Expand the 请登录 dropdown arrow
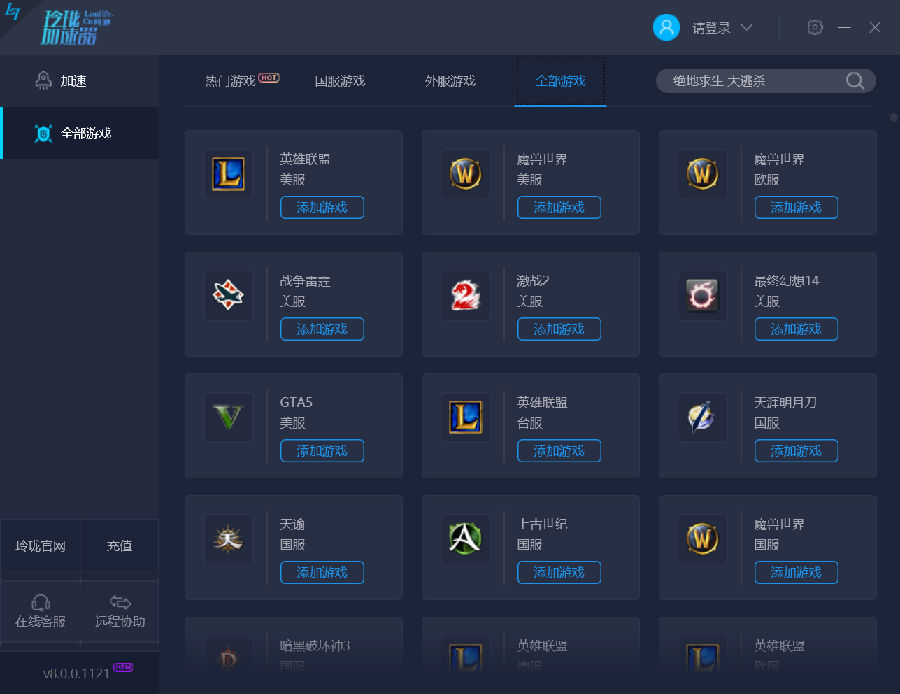The width and height of the screenshot is (900, 694). (746, 28)
